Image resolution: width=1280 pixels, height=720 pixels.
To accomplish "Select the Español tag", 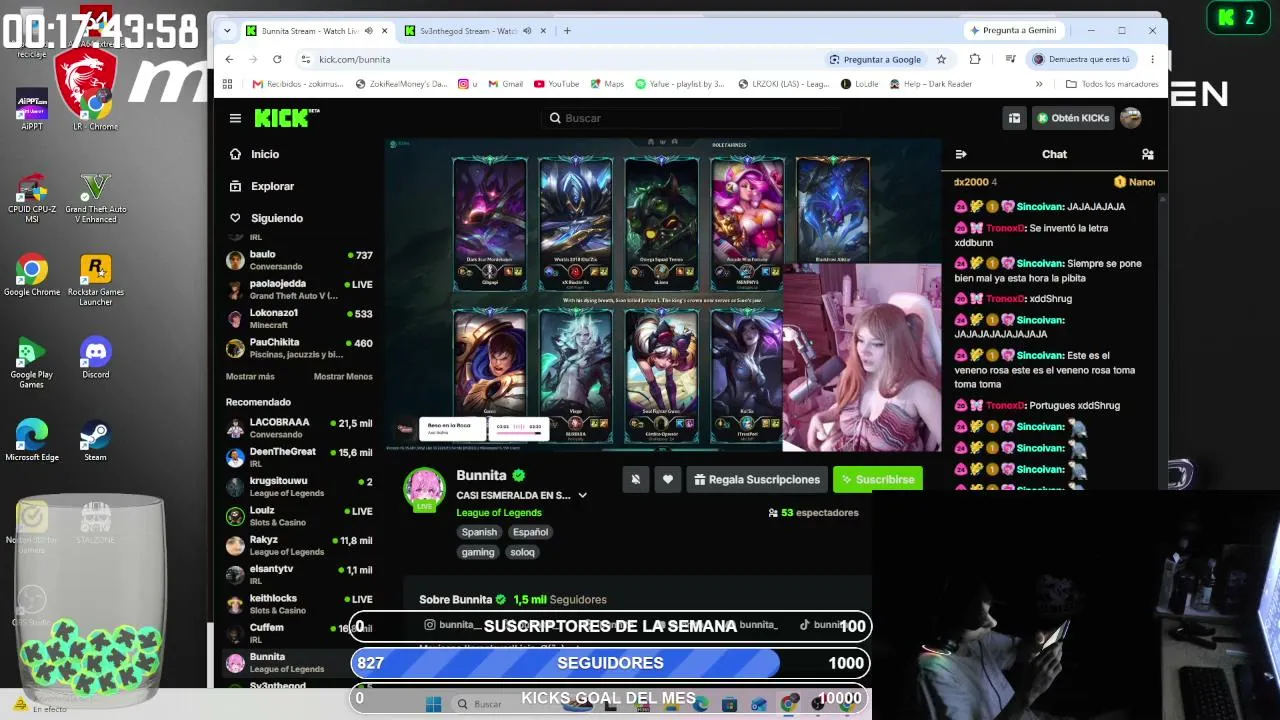I will pos(530,532).
